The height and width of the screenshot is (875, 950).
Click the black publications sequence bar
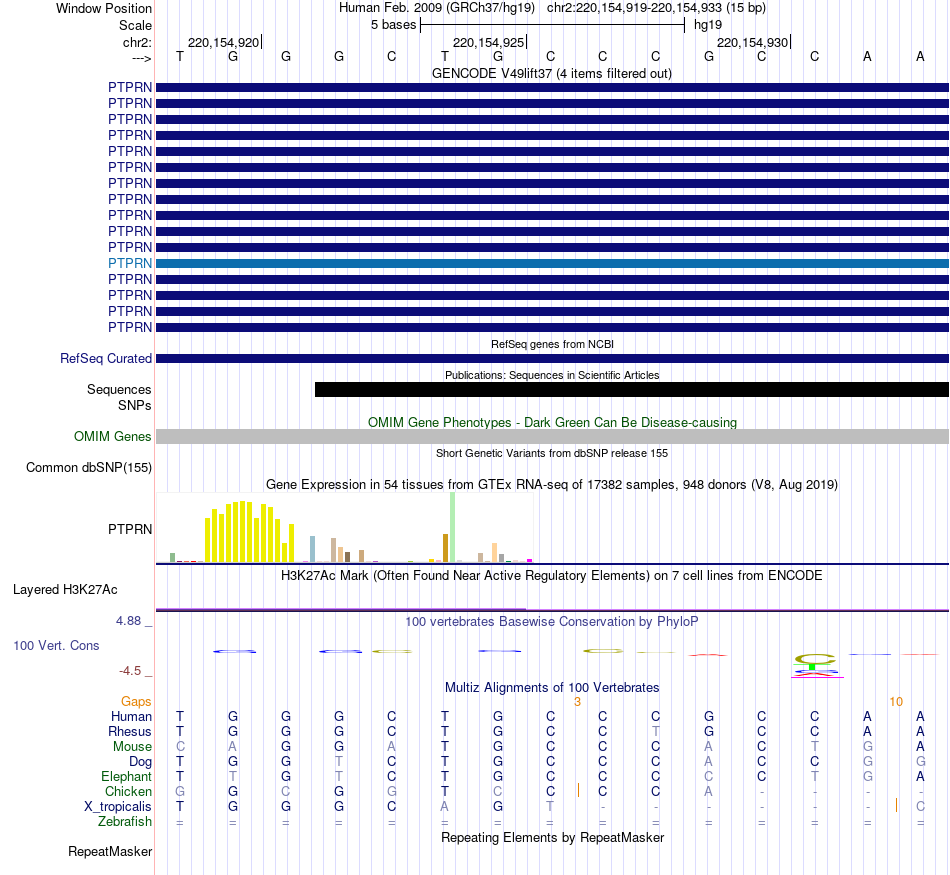click(632, 390)
